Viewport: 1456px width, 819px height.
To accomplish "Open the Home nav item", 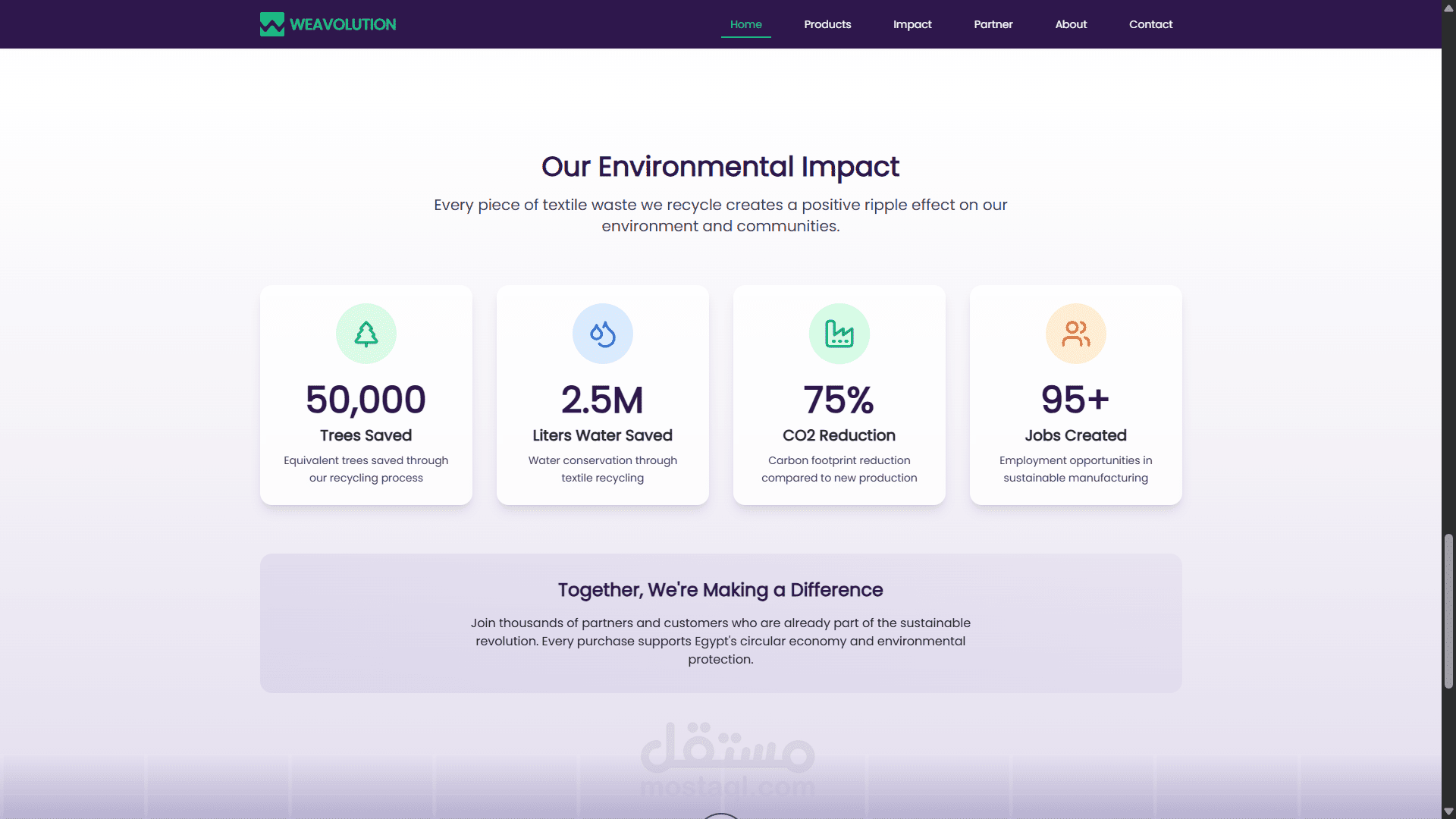I will 745,24.
